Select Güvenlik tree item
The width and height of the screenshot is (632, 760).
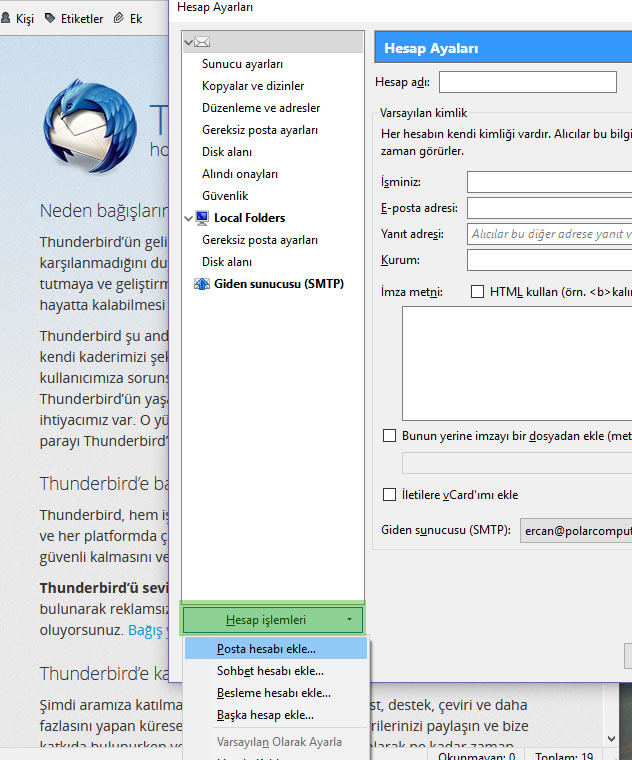225,196
